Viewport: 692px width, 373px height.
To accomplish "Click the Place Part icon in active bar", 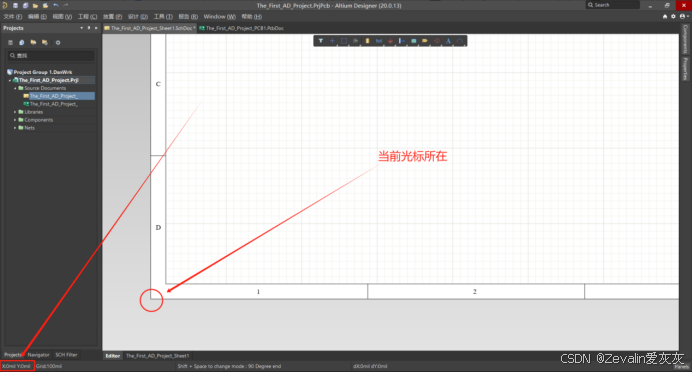I will [367, 41].
